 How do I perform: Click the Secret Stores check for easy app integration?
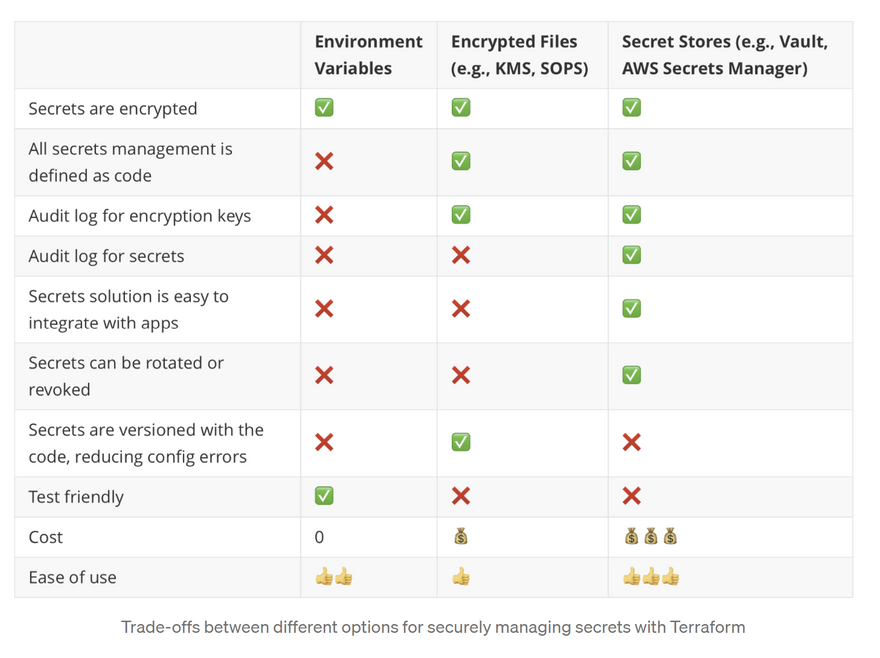(x=631, y=308)
